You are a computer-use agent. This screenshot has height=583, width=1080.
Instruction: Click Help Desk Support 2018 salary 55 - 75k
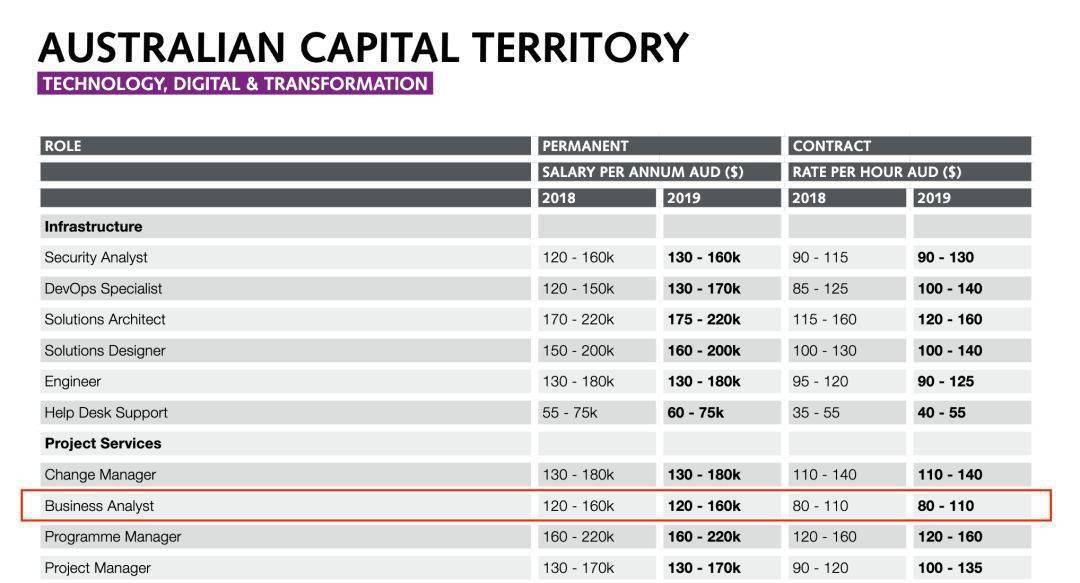coord(570,413)
